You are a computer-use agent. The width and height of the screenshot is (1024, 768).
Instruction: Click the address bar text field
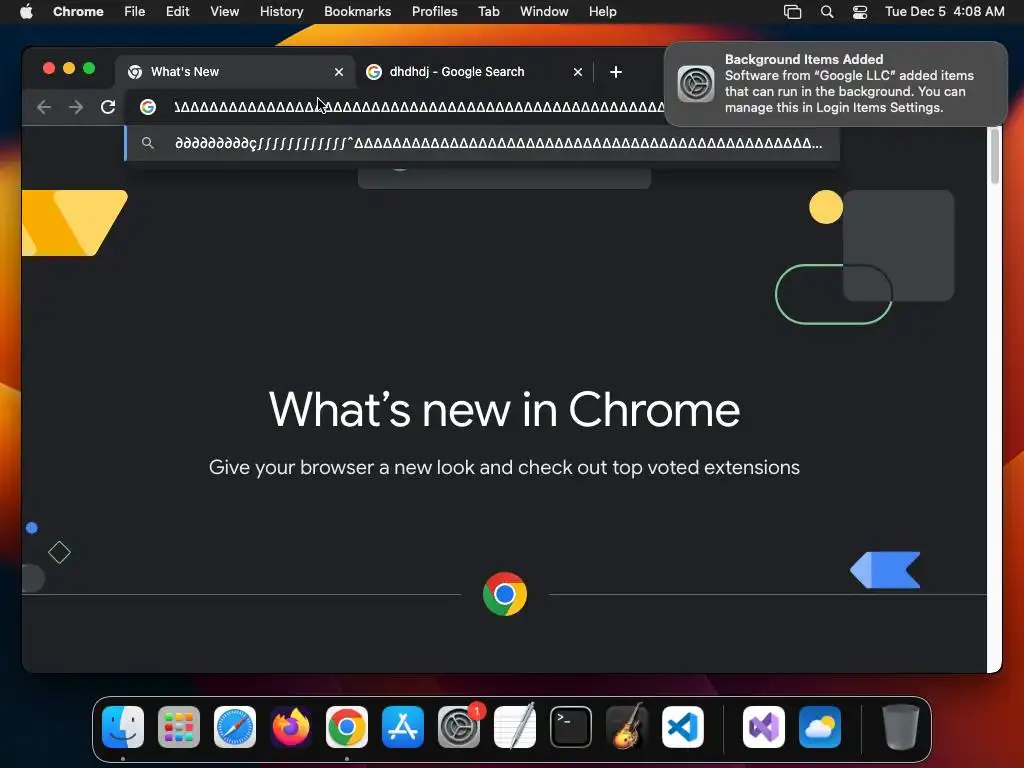tap(418, 107)
